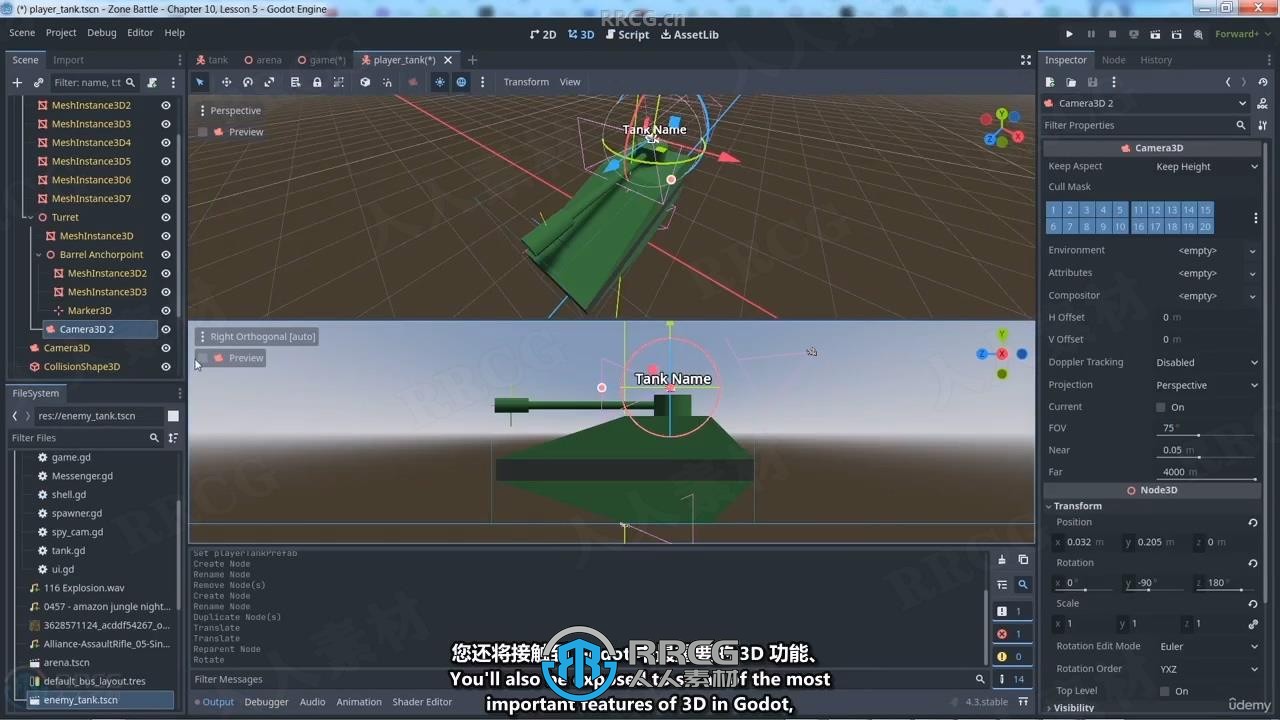Open the History tab
The width and height of the screenshot is (1280, 720).
tap(1156, 60)
